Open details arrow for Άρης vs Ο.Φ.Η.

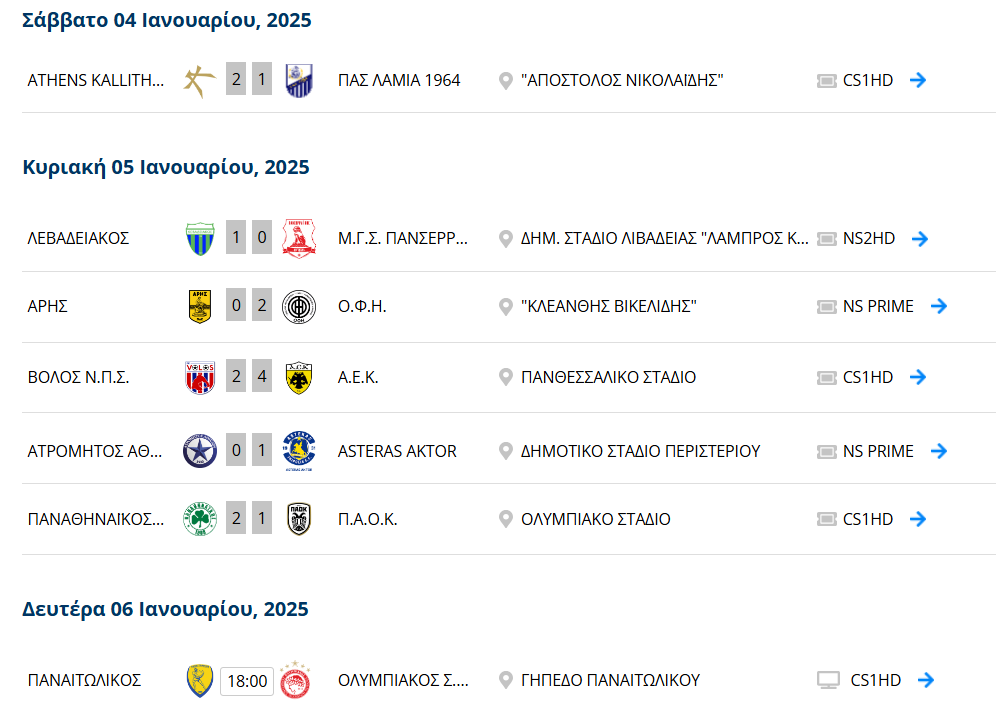point(939,306)
